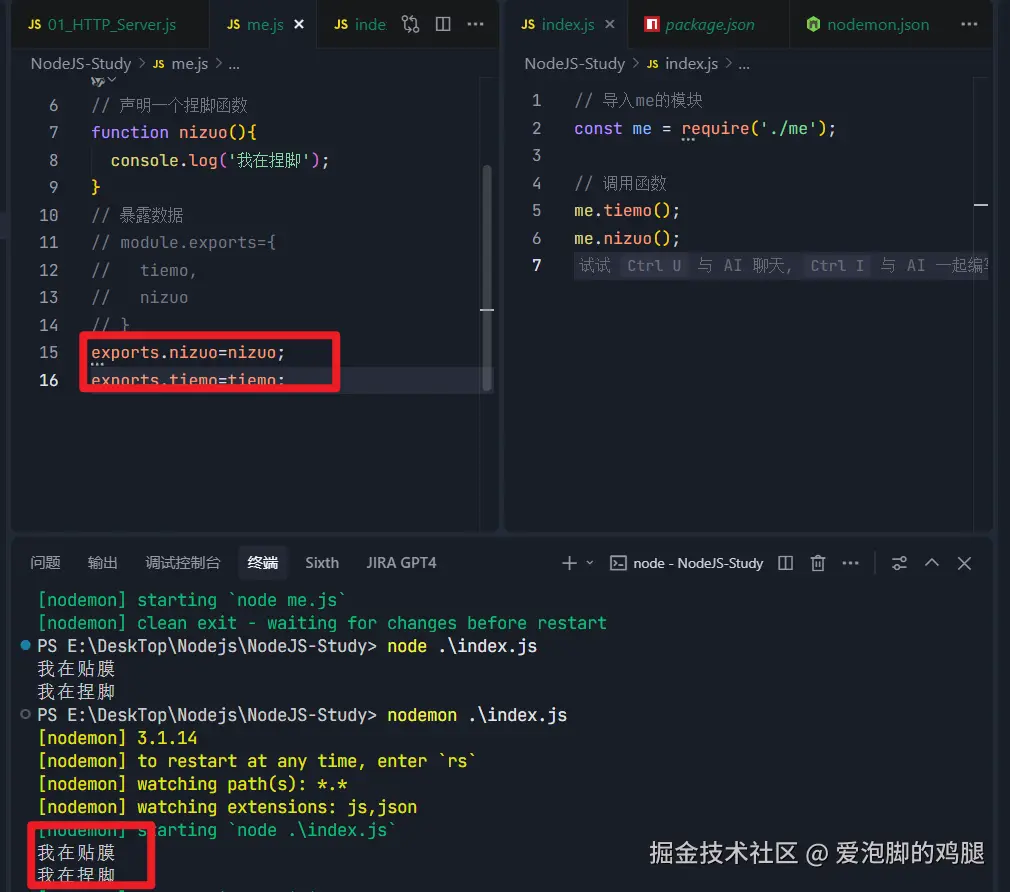Click NodeJS-Study breadcrumb above index.js editor
The image size is (1010, 892).
tap(575, 64)
